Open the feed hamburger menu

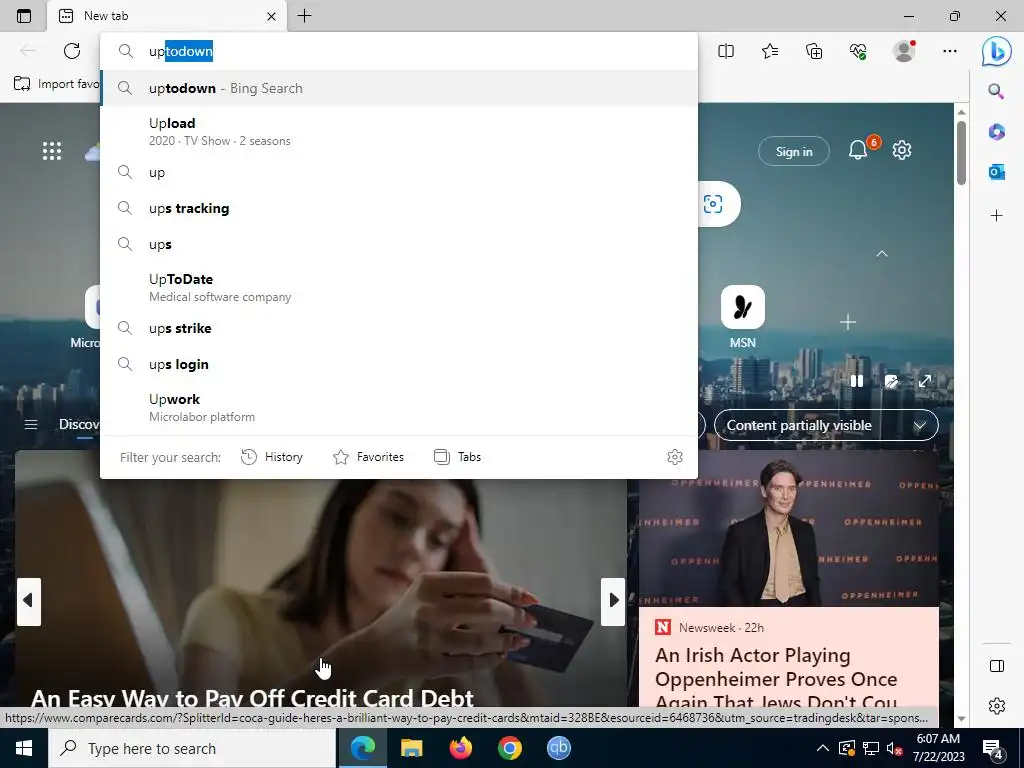[31, 425]
